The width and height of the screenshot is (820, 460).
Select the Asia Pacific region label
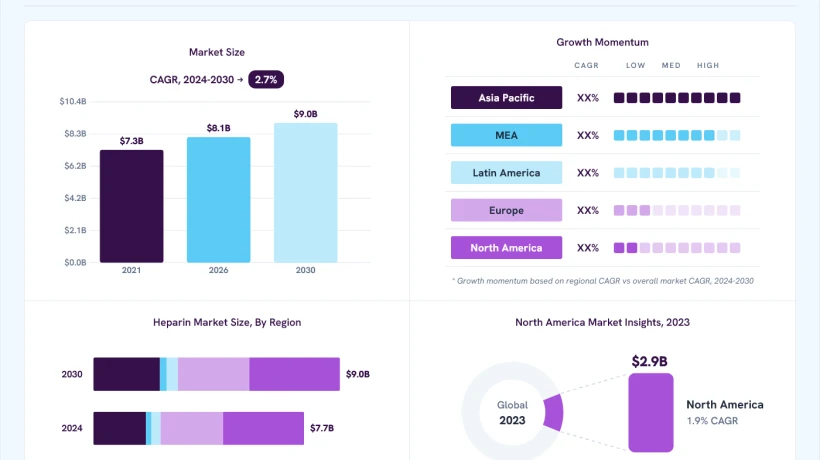(x=506, y=98)
